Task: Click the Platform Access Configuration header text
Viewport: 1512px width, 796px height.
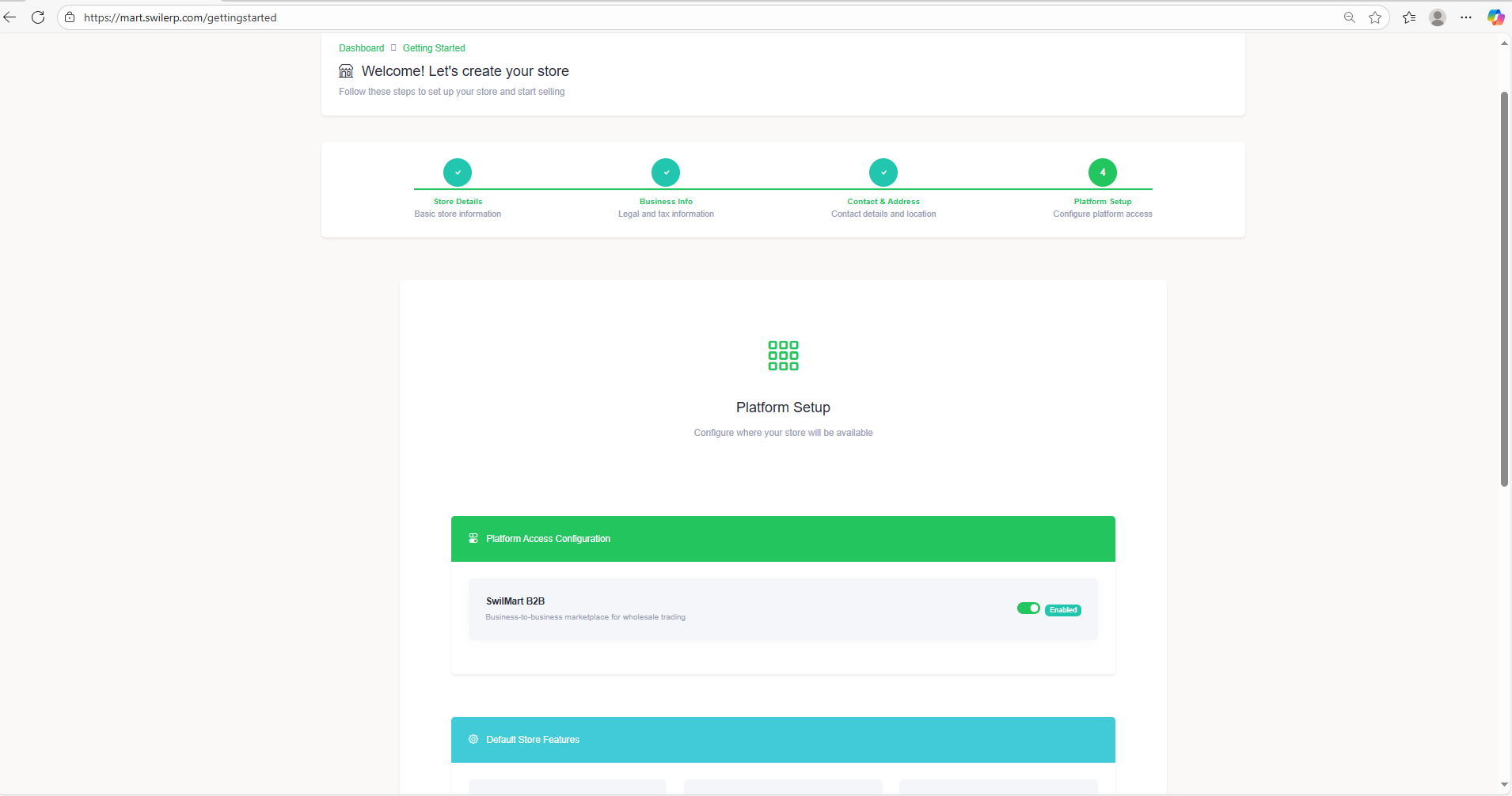Action: 548,539
